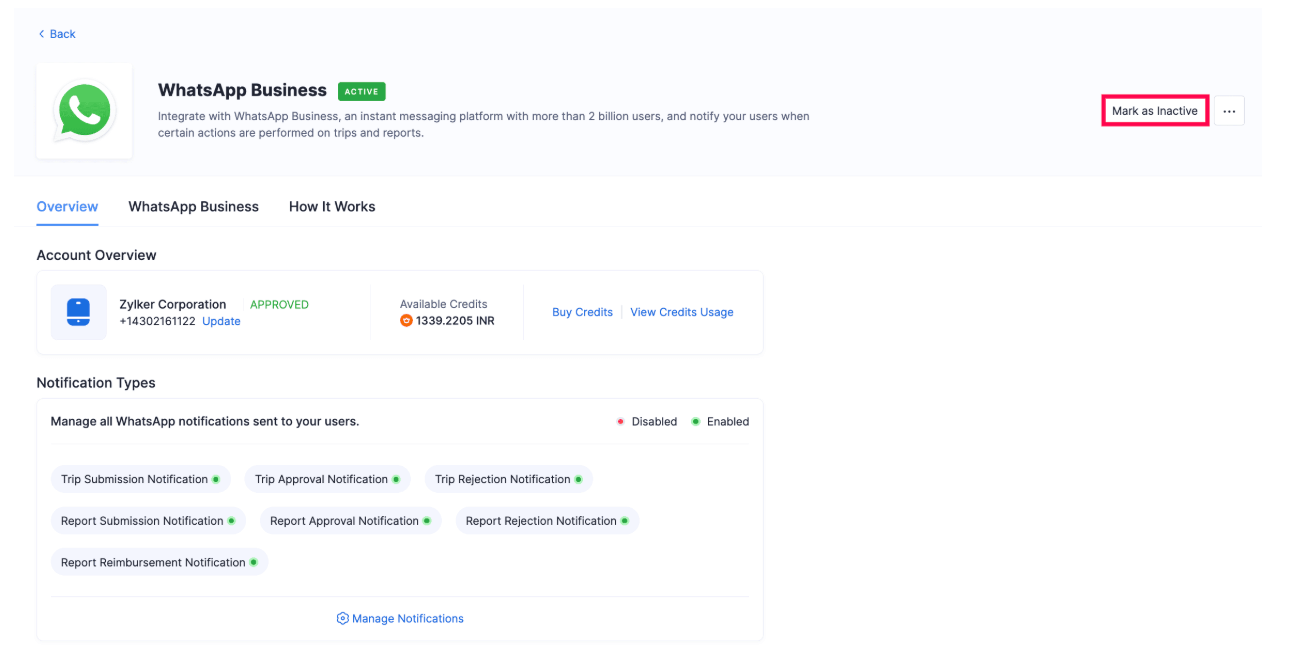The height and width of the screenshot is (660, 1302).
Task: Click the Manage Notifications gear icon
Action: 342,619
